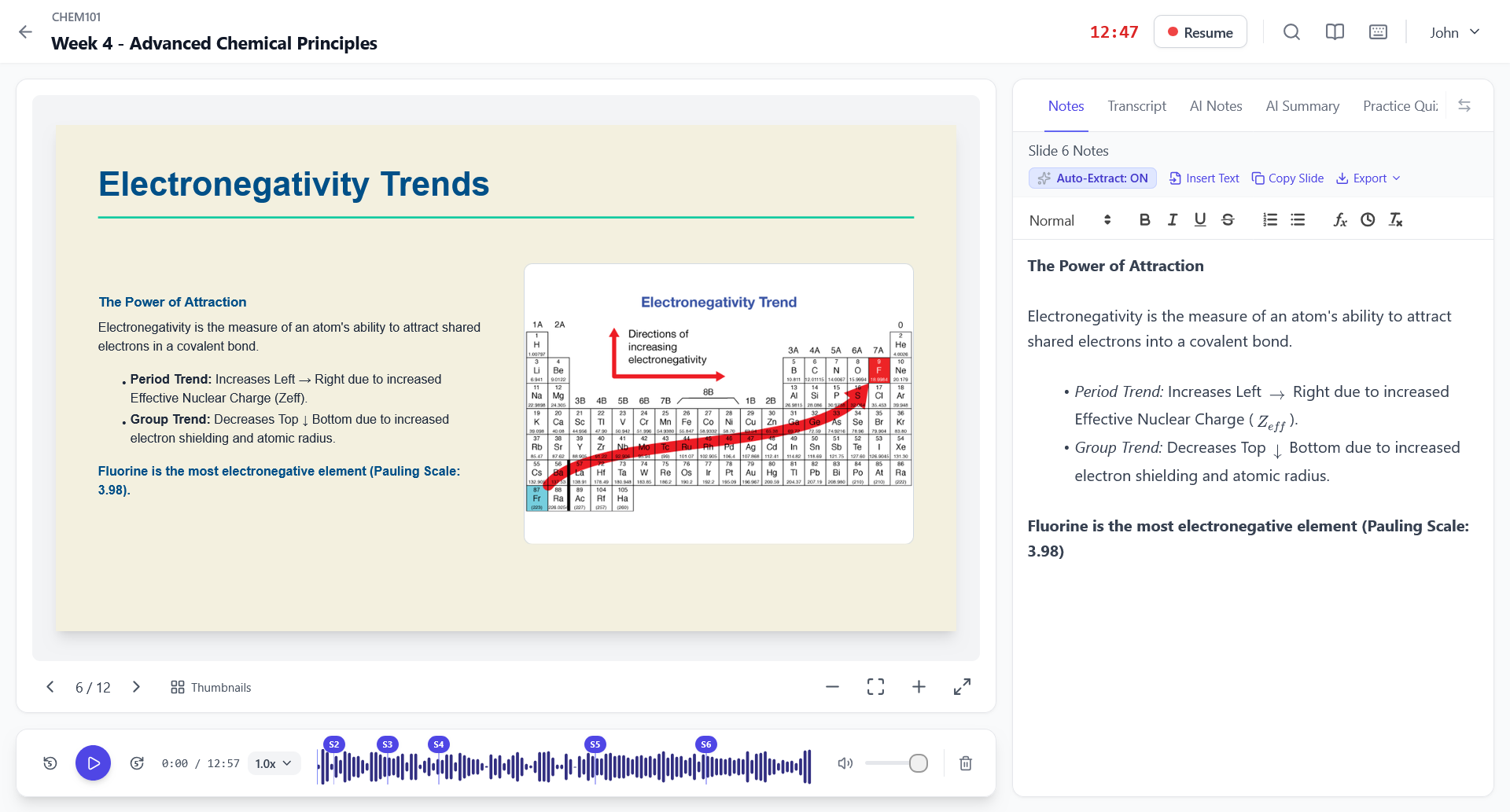
Task: Change the 1.0x playback speed
Action: [274, 763]
